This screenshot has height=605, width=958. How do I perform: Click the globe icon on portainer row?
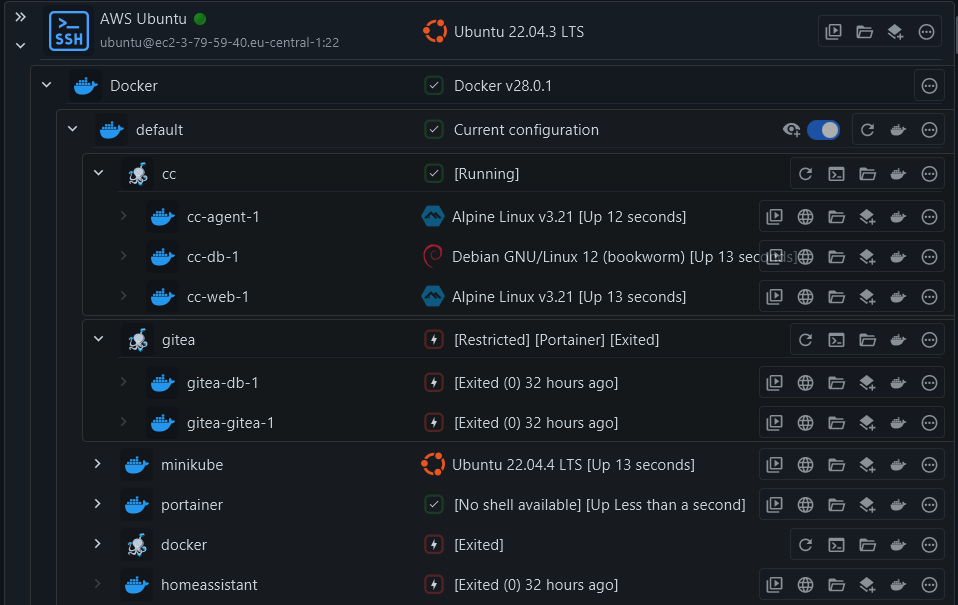coord(805,505)
